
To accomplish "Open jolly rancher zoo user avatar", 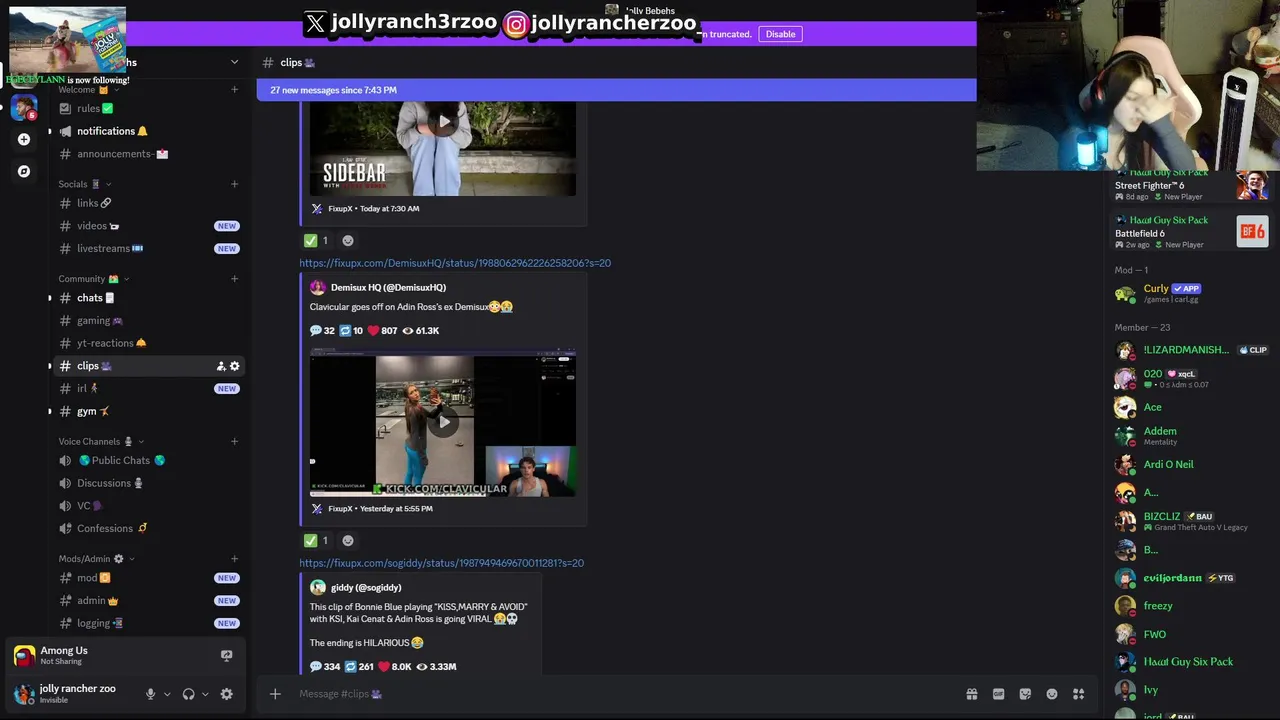I will 24,693.
